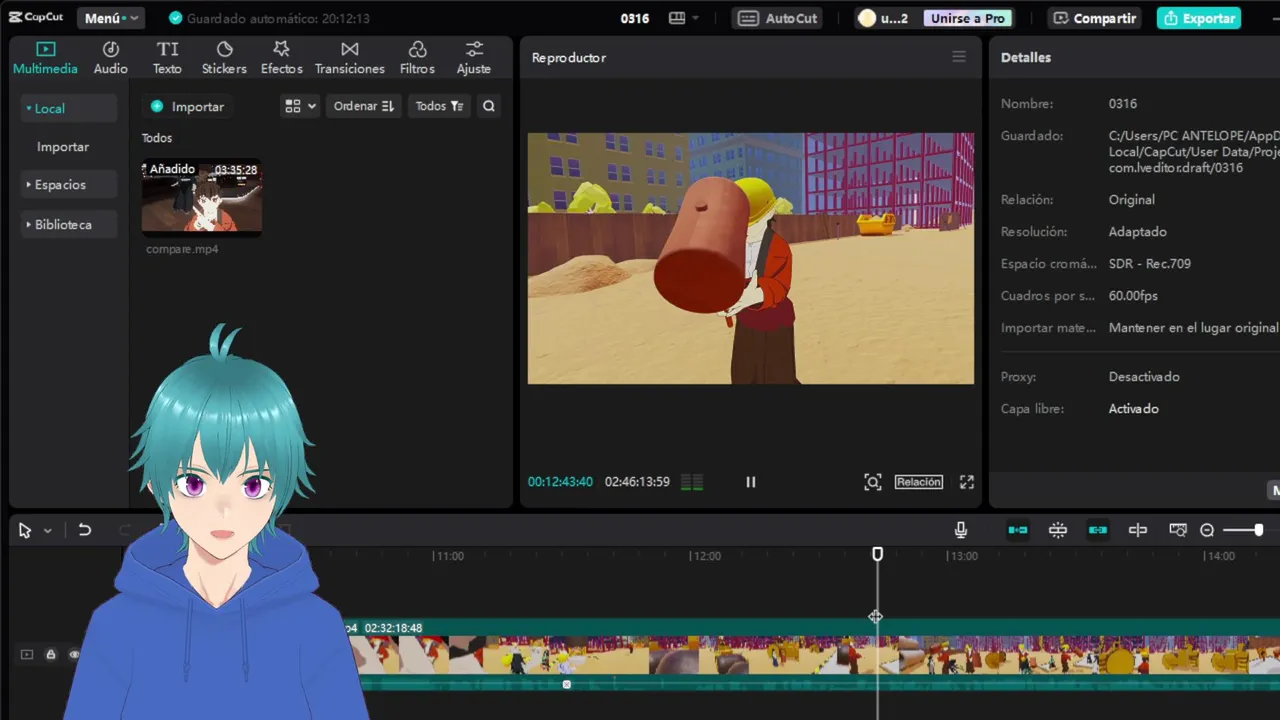The width and height of the screenshot is (1280, 720).
Task: Click the Exportar button
Action: tap(1199, 18)
